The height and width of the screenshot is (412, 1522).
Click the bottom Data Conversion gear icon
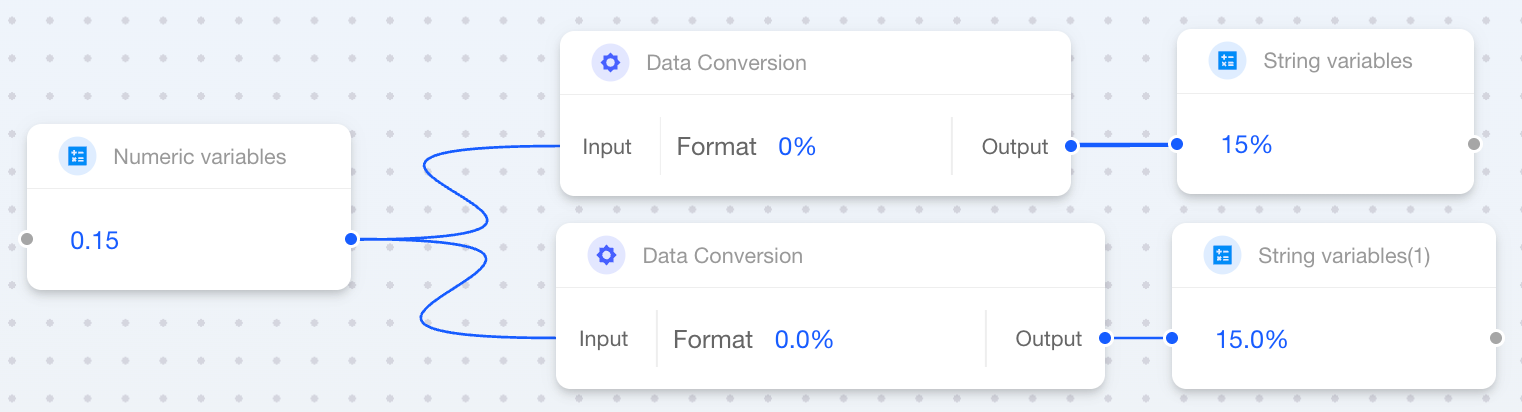click(606, 256)
